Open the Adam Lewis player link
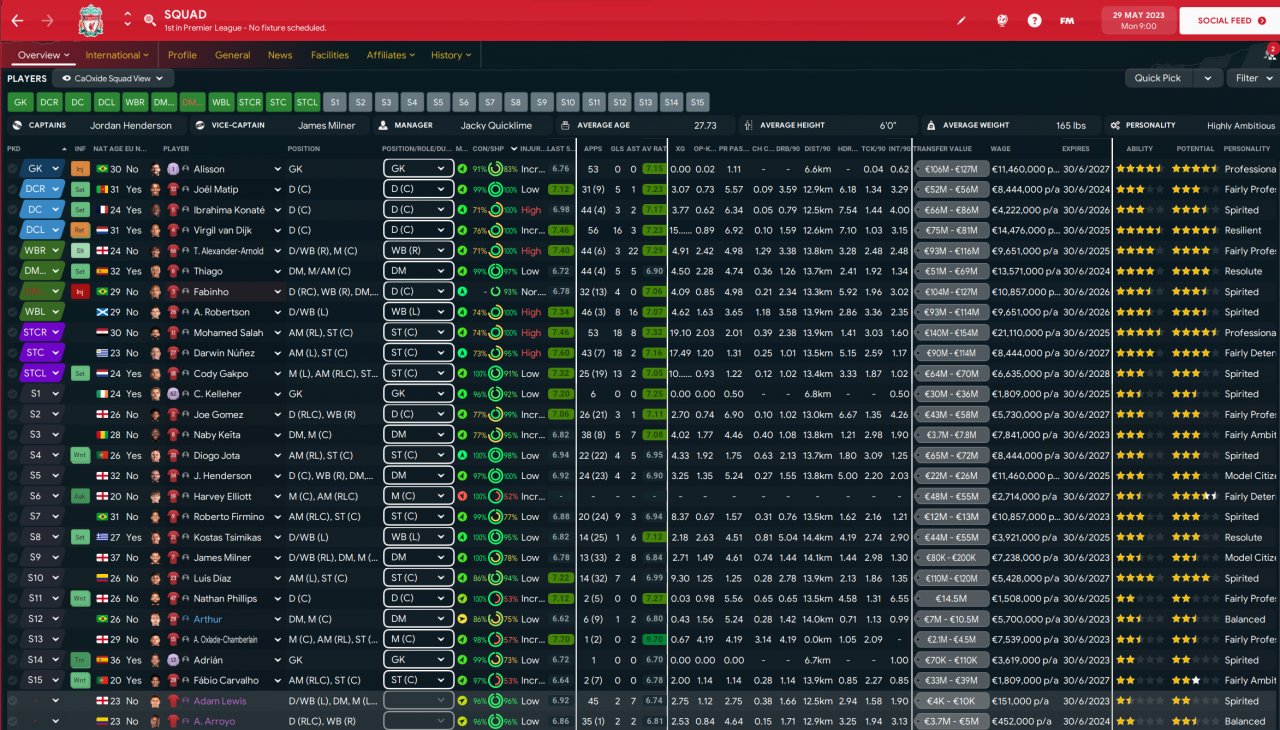This screenshot has width=1280, height=730. click(220, 701)
